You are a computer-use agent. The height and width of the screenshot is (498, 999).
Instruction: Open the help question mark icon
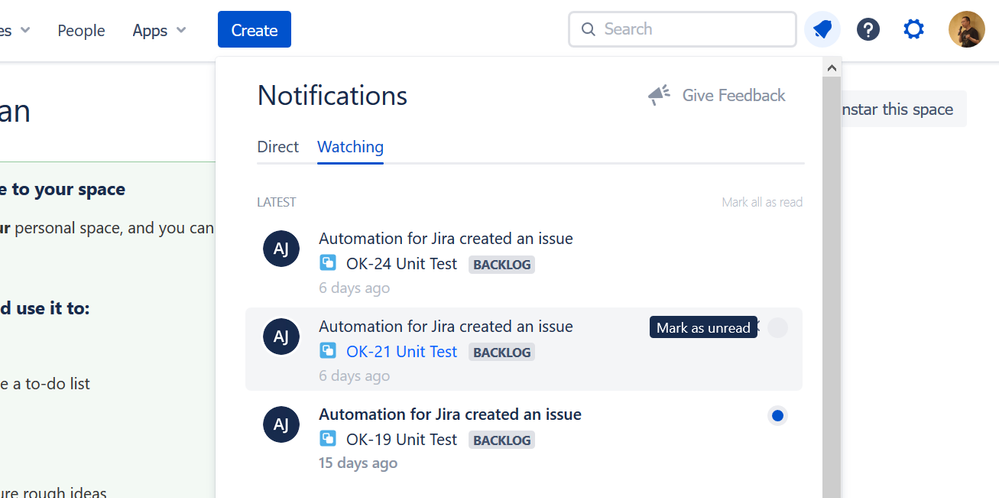click(x=868, y=29)
